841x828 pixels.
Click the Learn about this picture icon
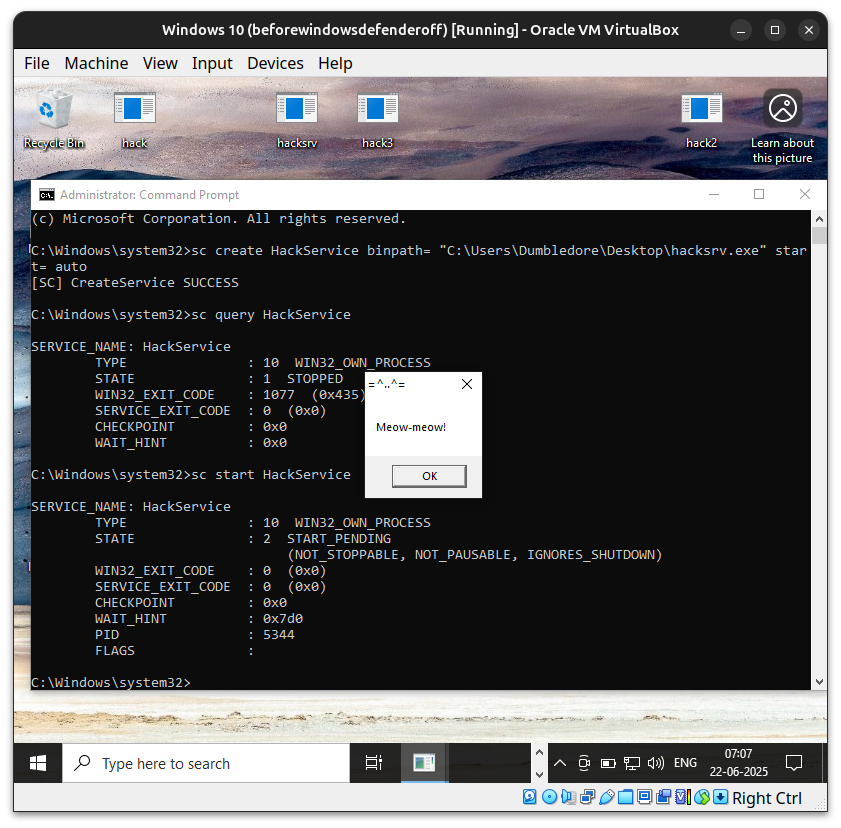tap(782, 127)
